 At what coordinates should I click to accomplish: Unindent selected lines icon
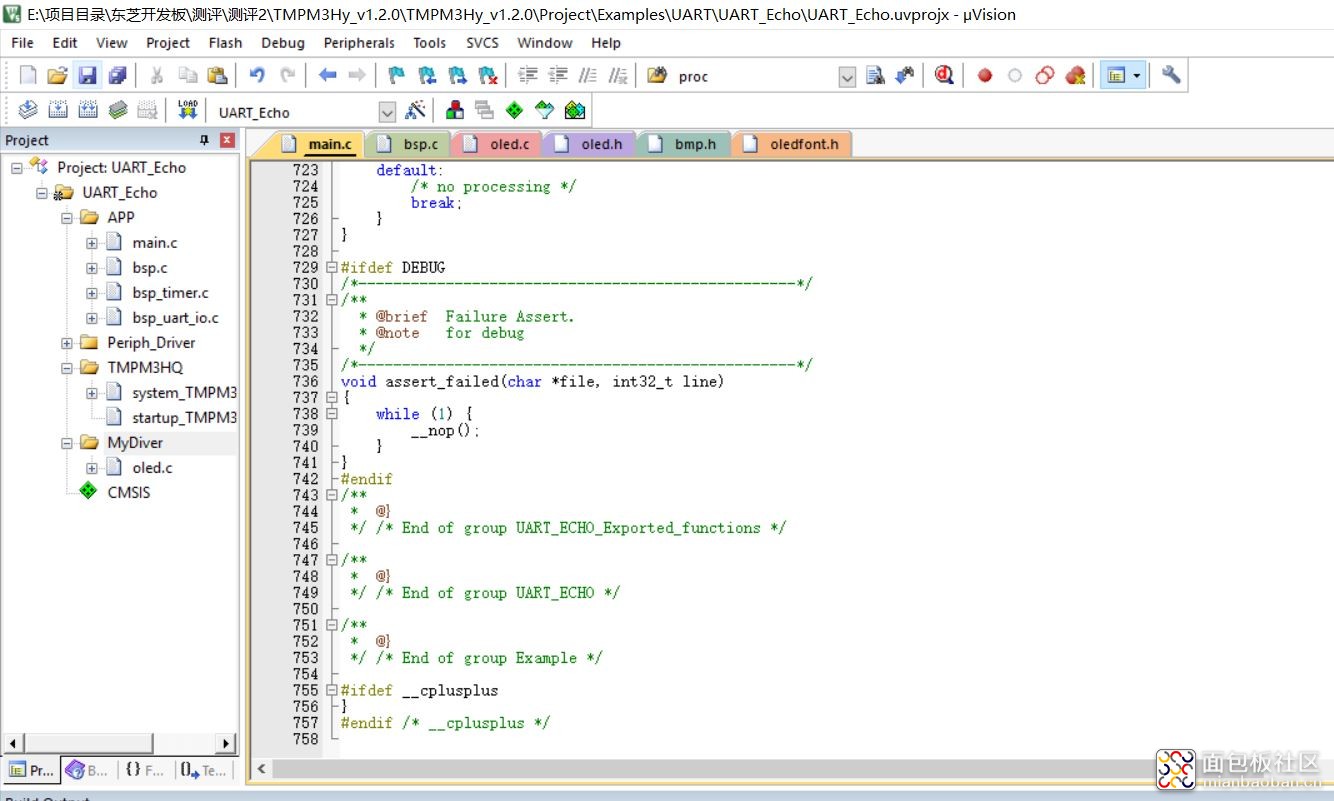pos(558,76)
